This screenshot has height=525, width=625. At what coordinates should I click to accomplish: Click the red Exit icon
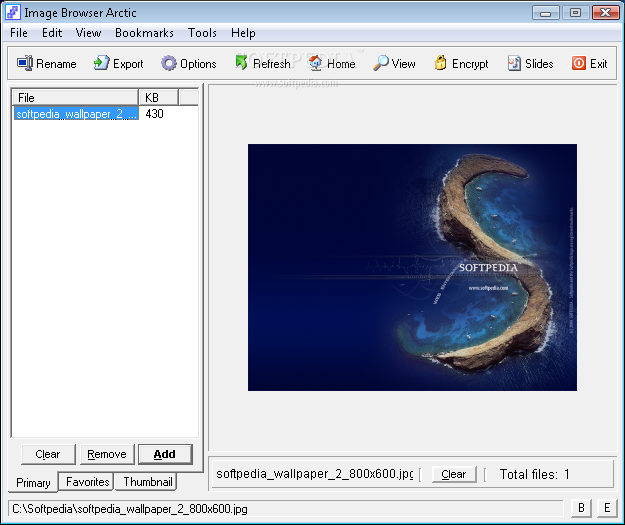[x=579, y=63]
